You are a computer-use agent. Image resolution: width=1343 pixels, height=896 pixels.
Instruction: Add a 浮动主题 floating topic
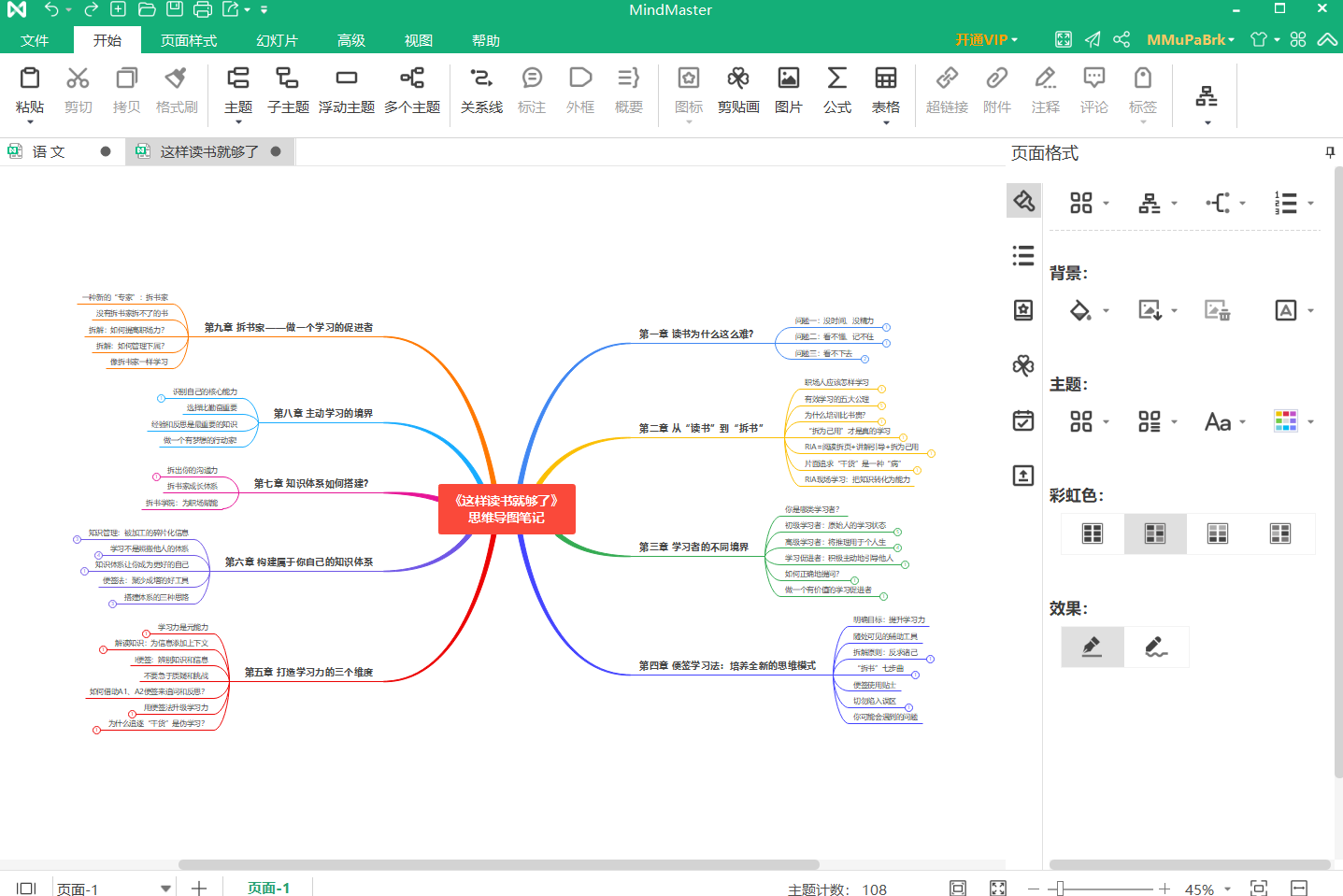[347, 91]
